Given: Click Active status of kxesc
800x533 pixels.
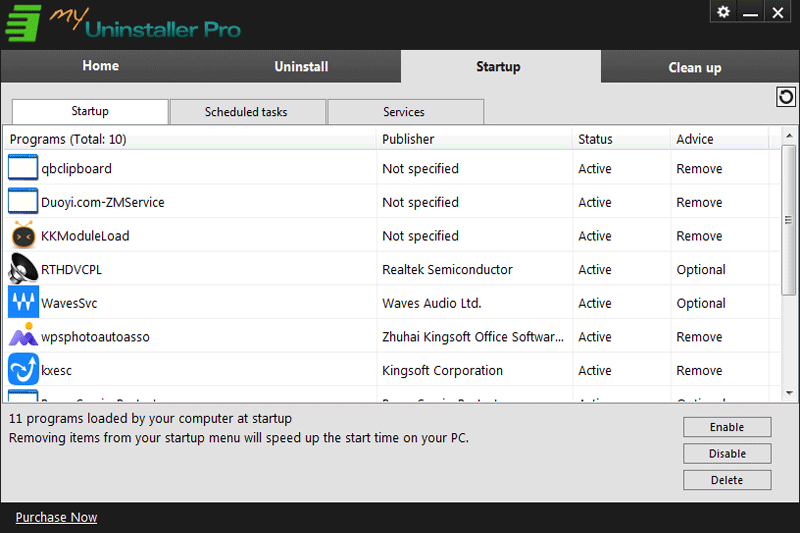Looking at the screenshot, I should tap(595, 370).
